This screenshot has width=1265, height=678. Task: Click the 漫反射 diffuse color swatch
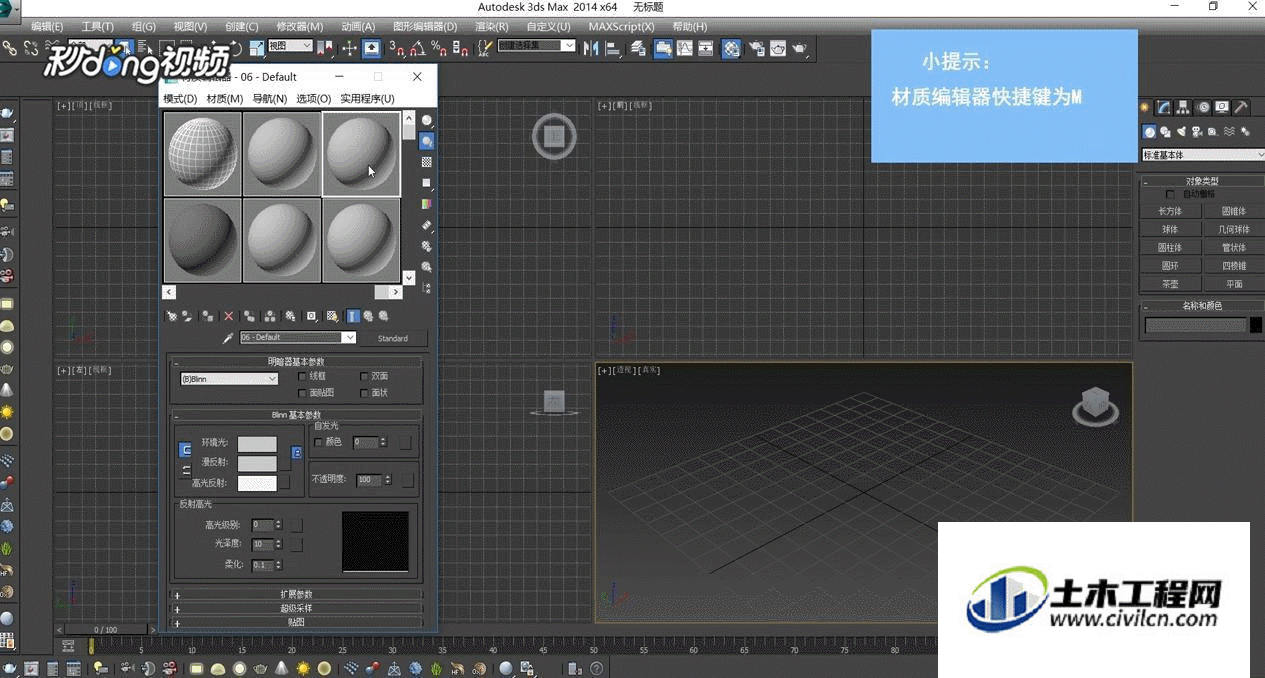(x=257, y=463)
